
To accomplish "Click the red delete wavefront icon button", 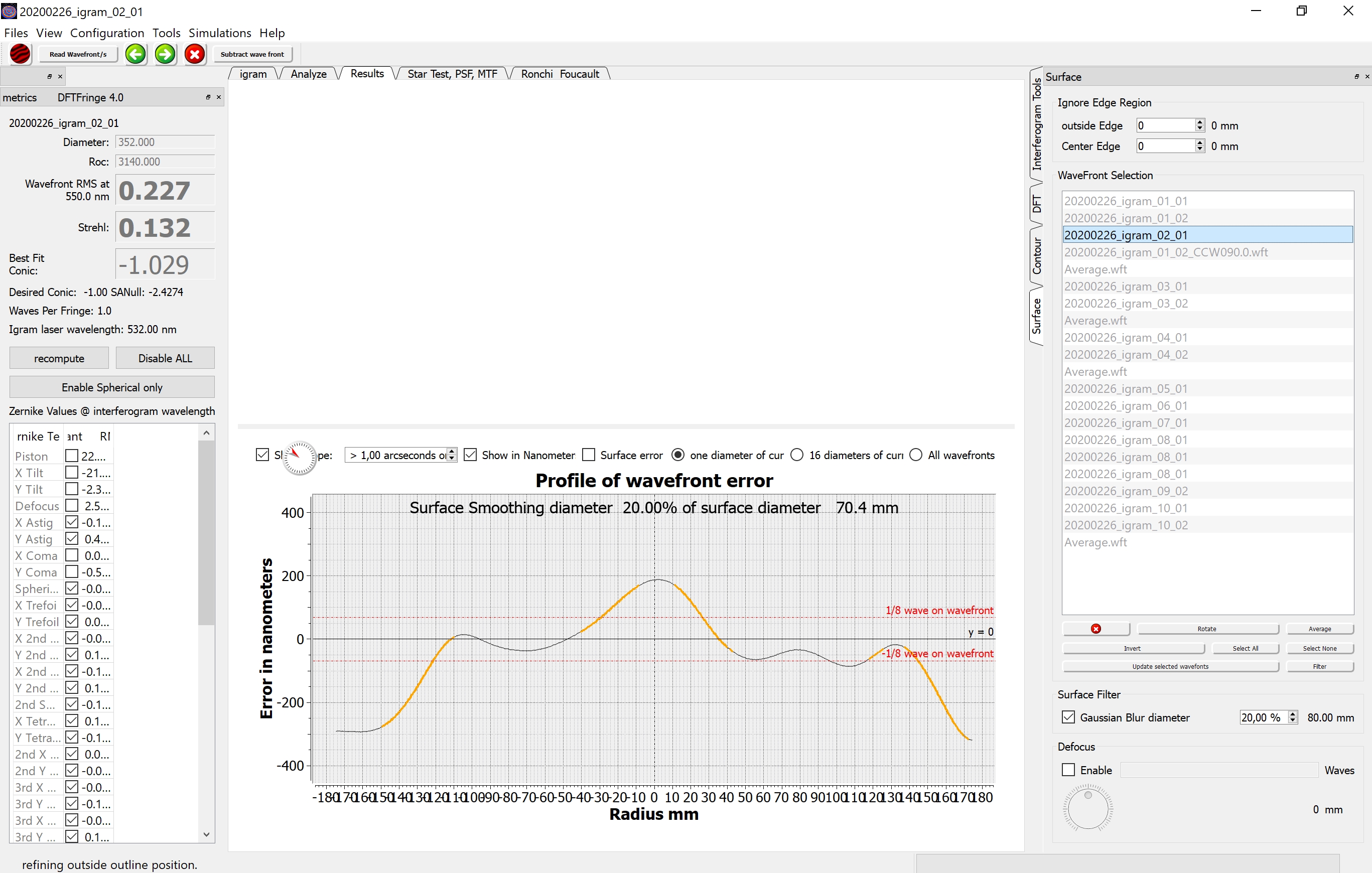I will coord(1095,629).
